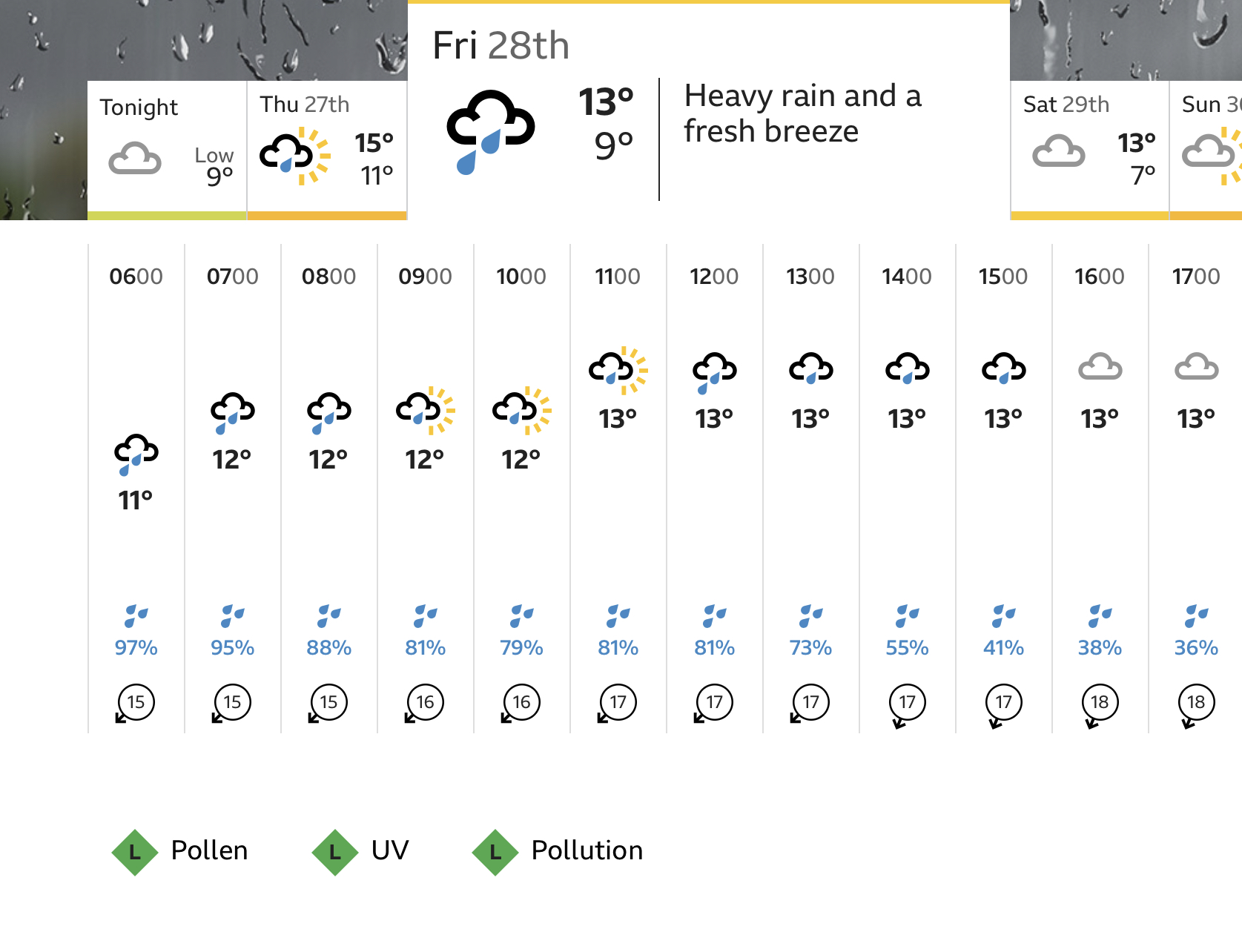Click the 1100 sunny showers weather icon
The height and width of the screenshot is (952, 1242).
coord(618,370)
